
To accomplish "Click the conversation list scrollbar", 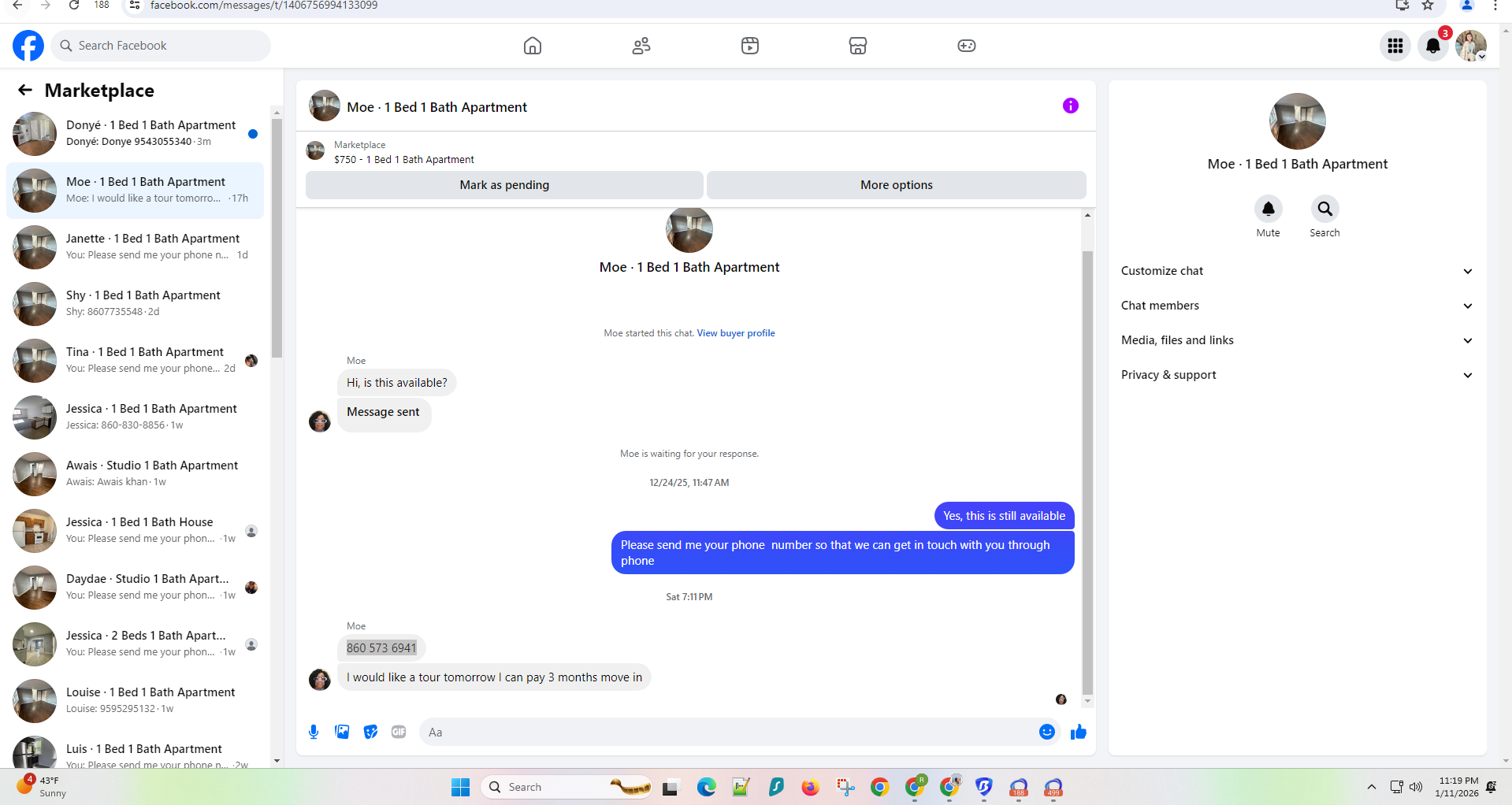I will point(277,238).
